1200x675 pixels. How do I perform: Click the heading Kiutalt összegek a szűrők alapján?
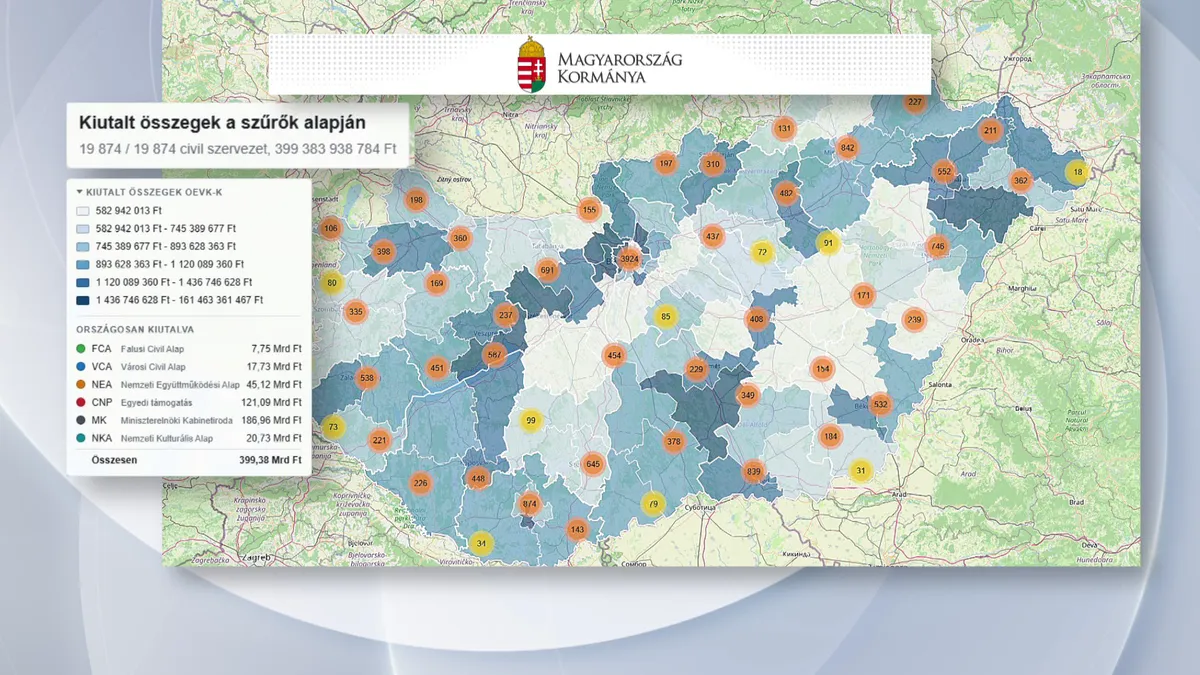tap(222, 123)
